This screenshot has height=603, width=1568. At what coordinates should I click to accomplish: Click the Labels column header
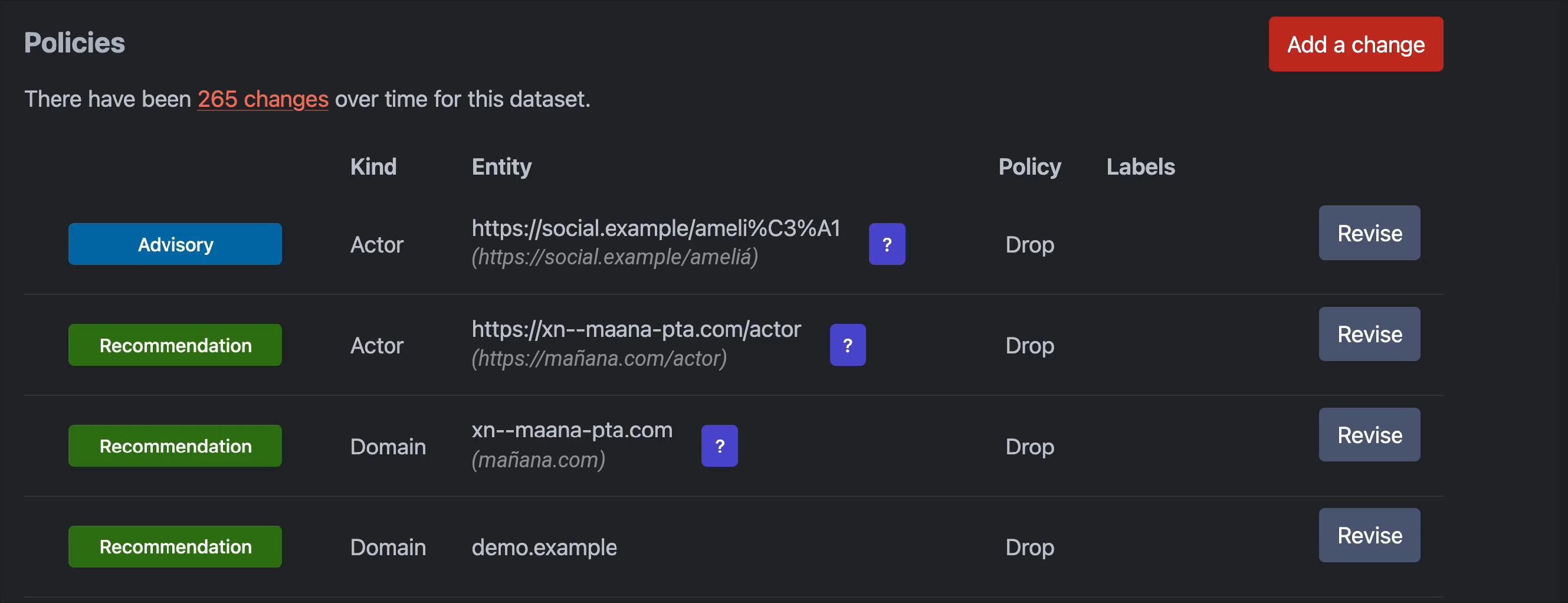(x=1140, y=166)
